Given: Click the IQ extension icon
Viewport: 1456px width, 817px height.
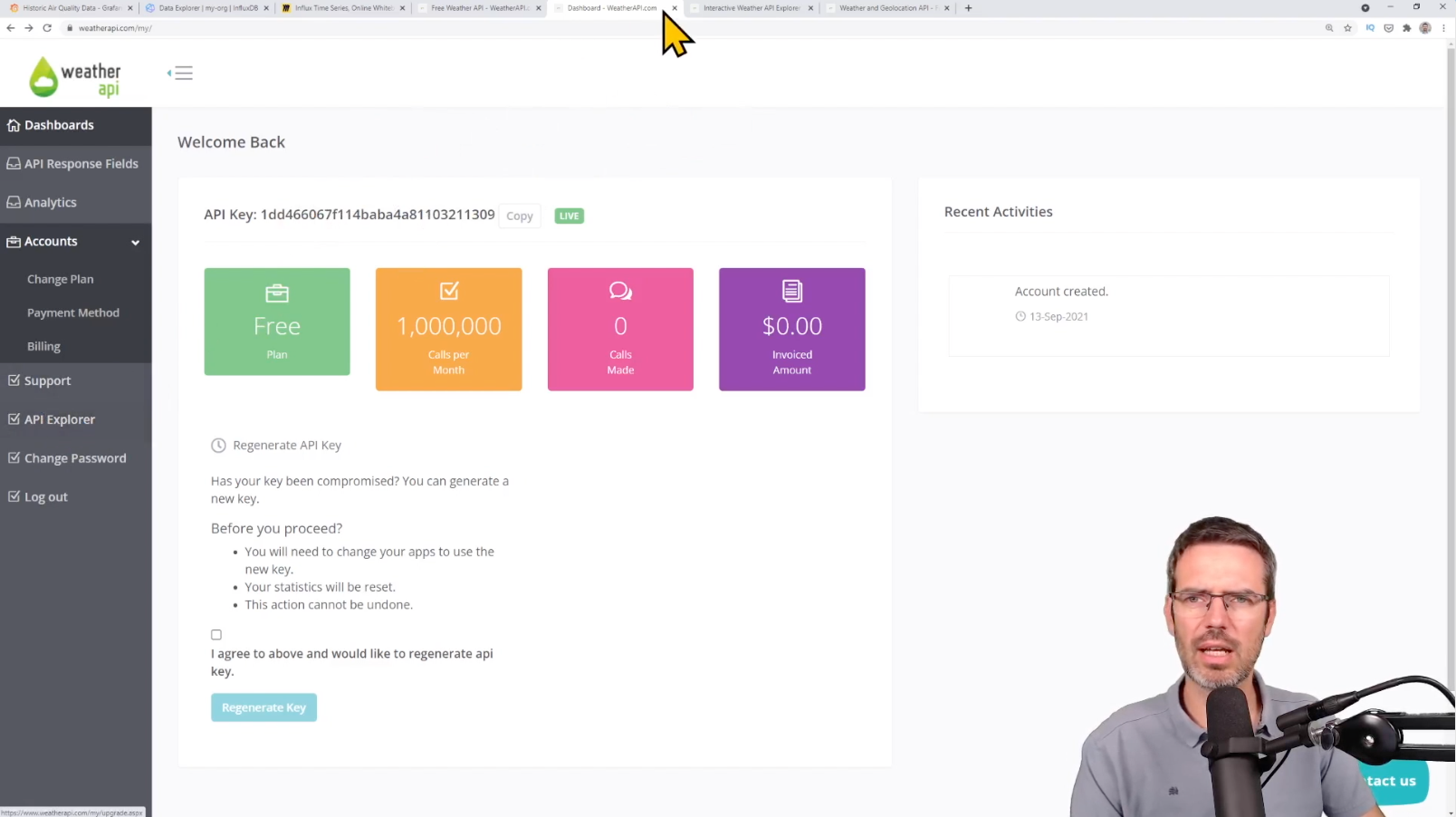Looking at the screenshot, I should (1370, 28).
